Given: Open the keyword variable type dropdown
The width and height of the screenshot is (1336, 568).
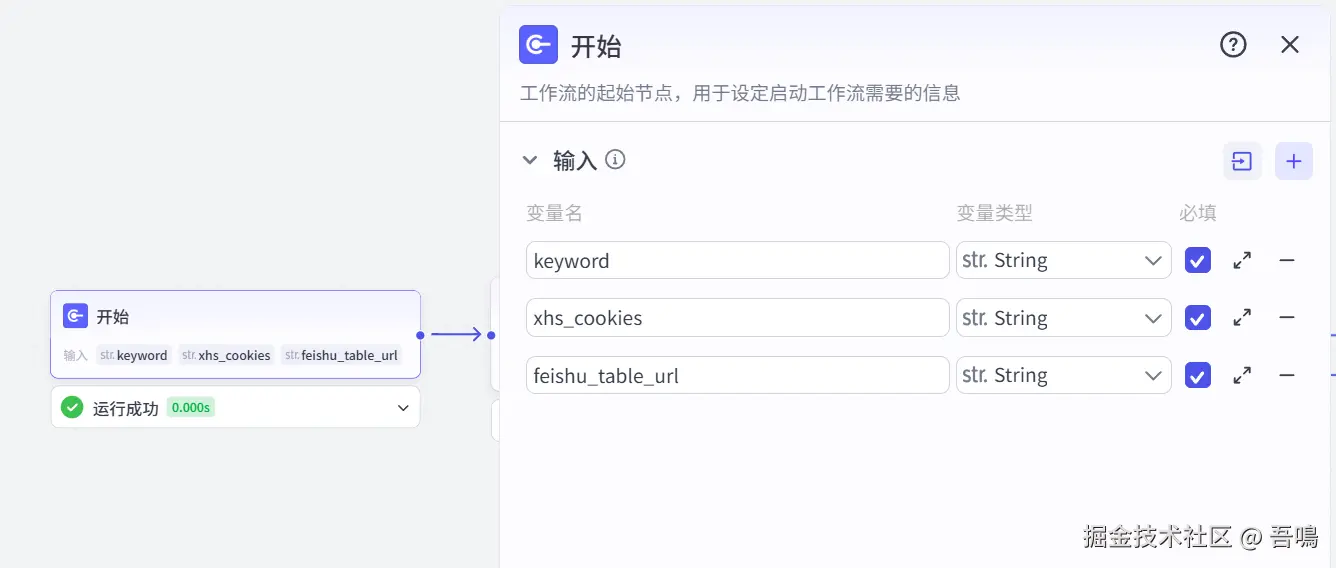Looking at the screenshot, I should coord(1064,261).
